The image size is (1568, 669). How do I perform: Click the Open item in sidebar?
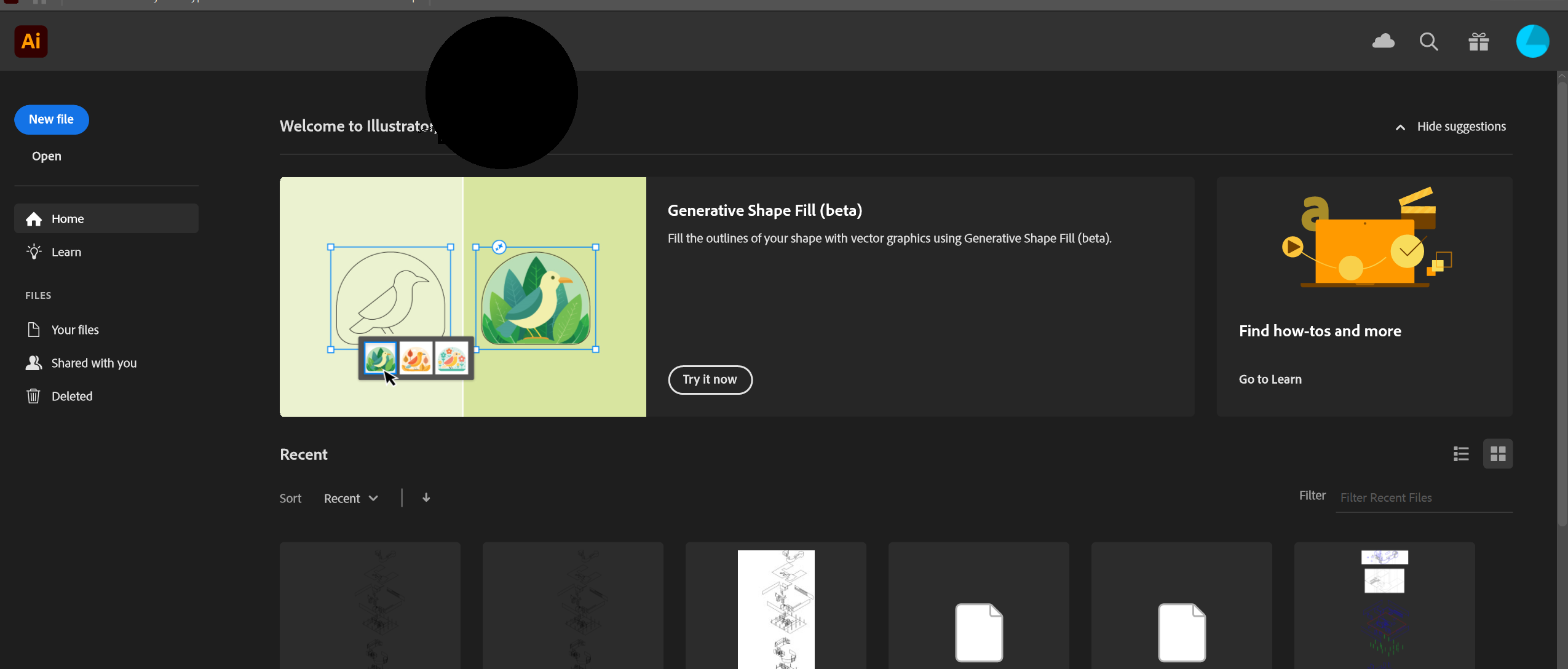(46, 156)
